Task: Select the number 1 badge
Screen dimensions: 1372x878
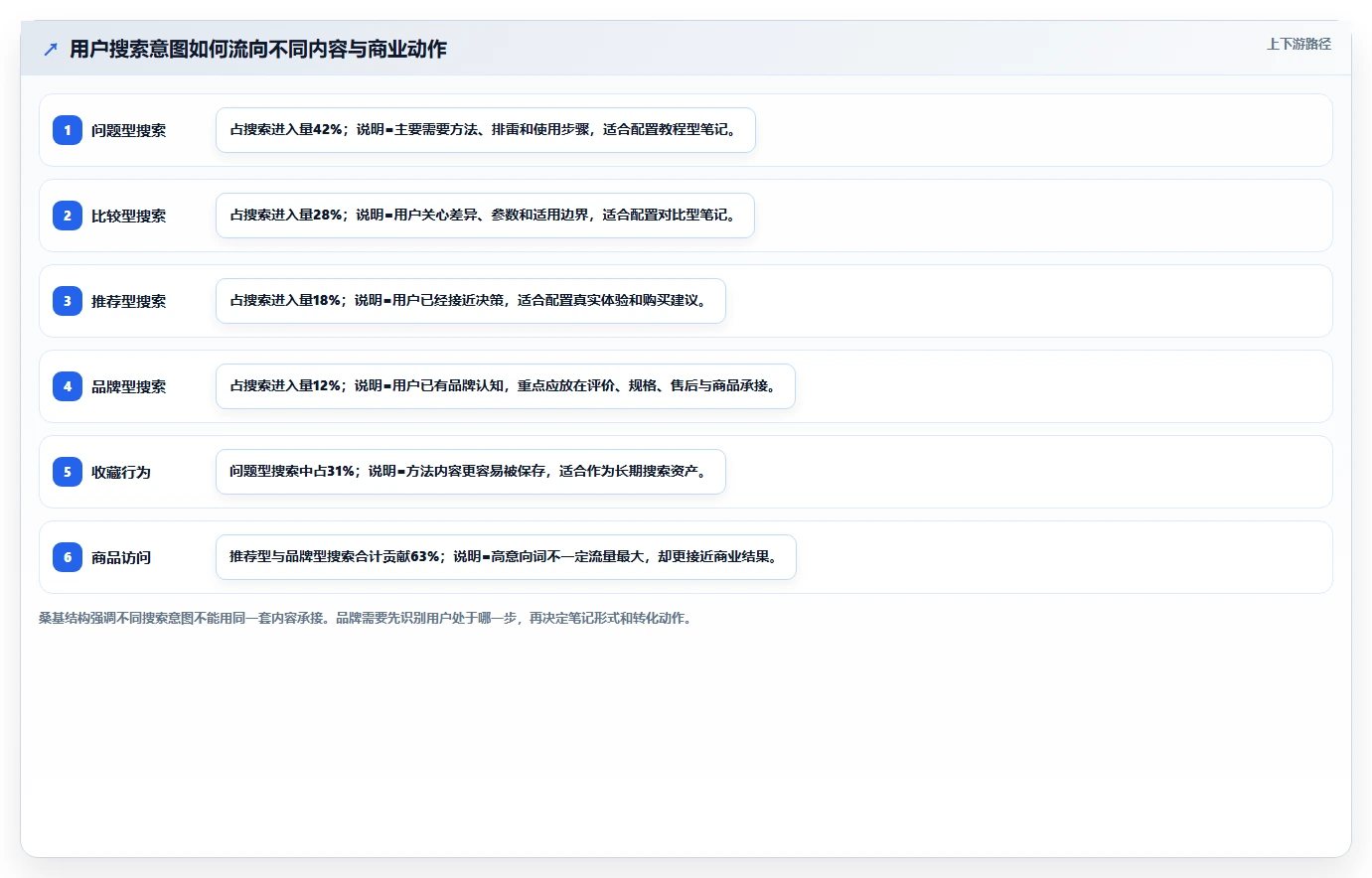Action: 68,130
